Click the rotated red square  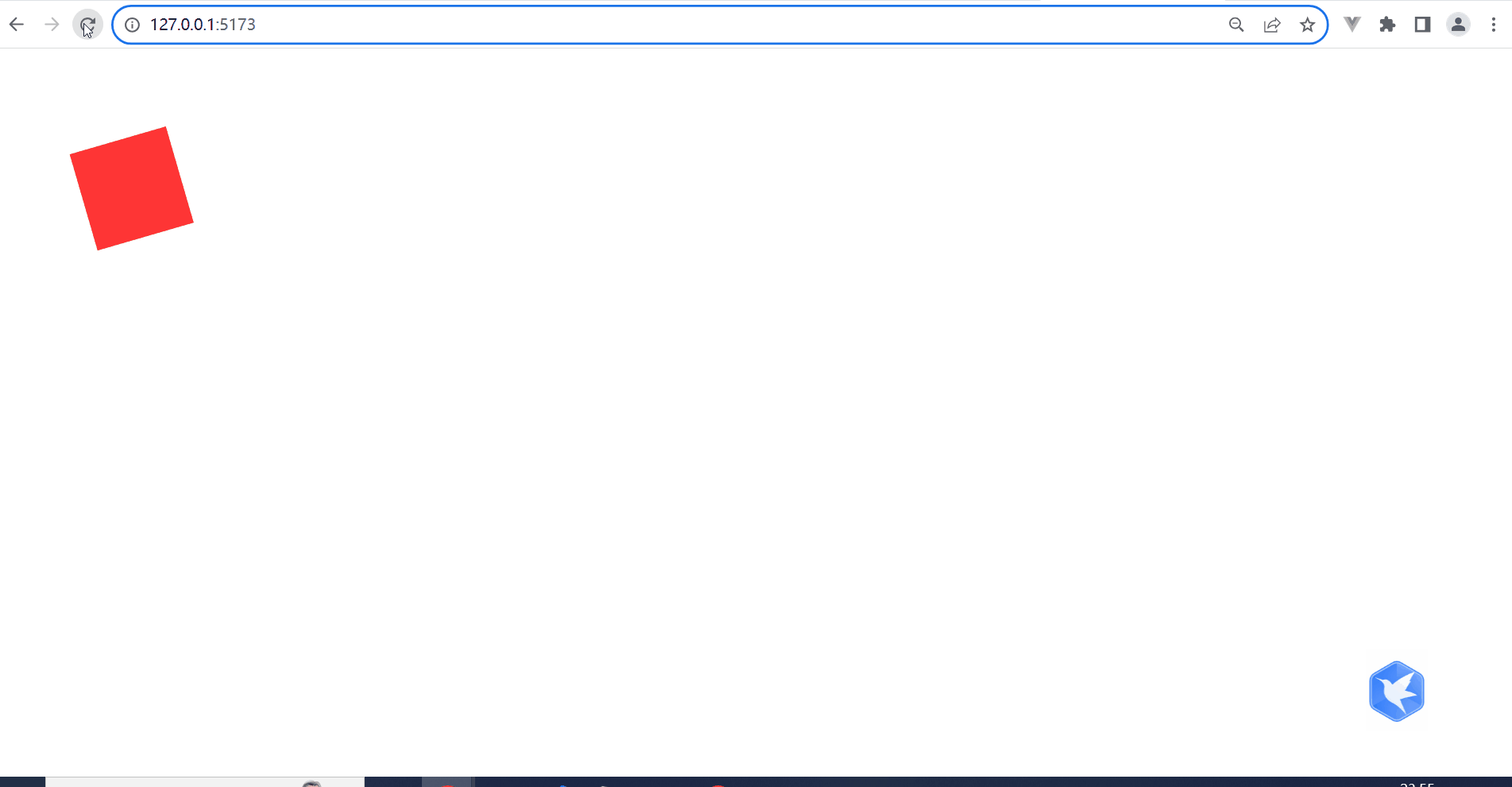pos(132,188)
